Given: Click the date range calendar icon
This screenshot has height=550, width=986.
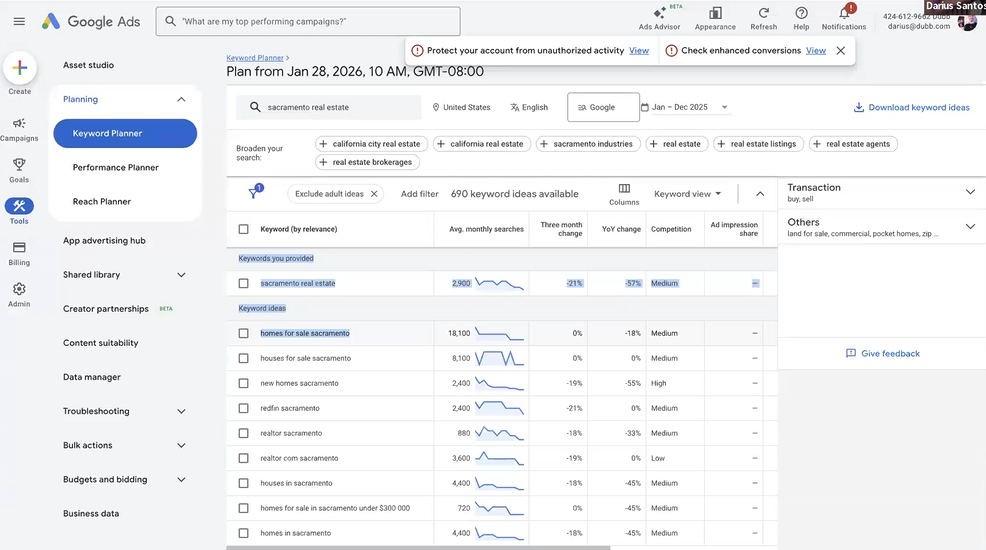Looking at the screenshot, I should [645, 107].
